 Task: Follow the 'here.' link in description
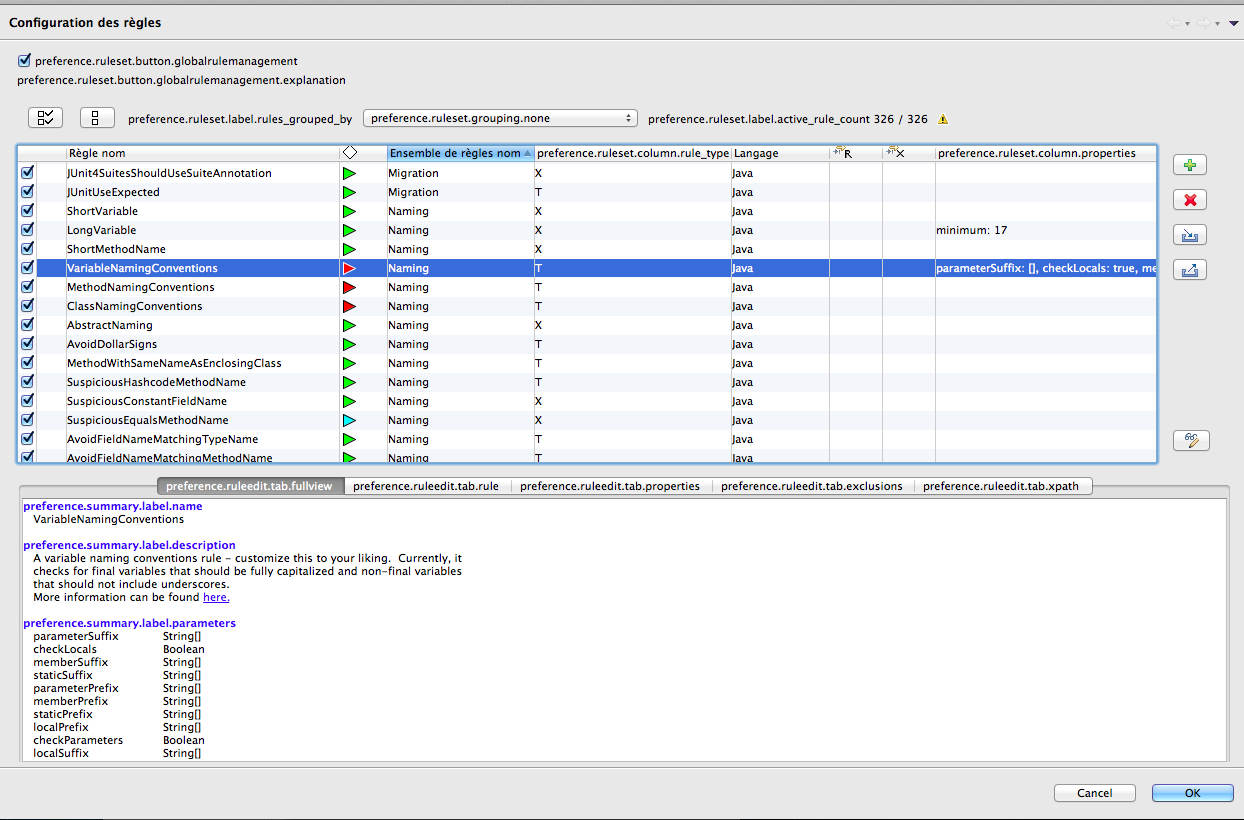(216, 597)
